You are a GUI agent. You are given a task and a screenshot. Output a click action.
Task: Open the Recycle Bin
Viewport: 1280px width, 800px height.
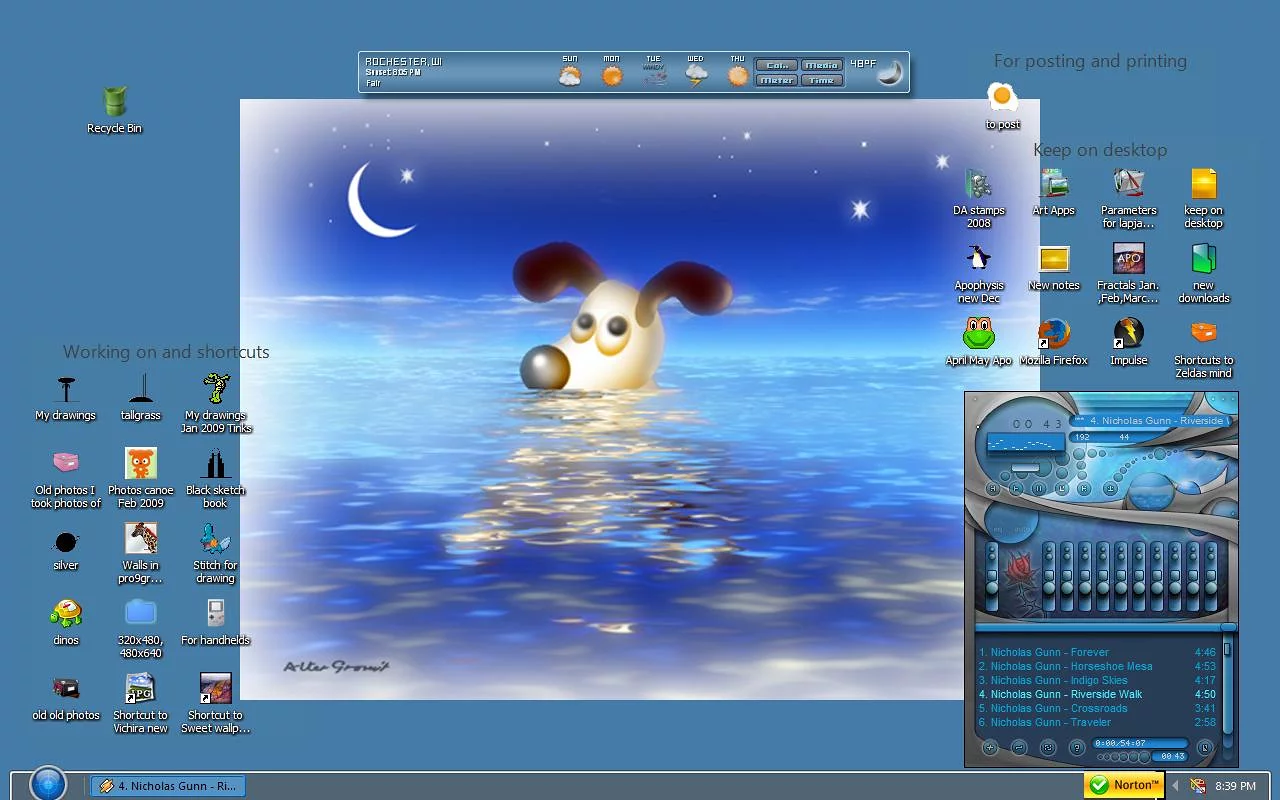pos(114,103)
